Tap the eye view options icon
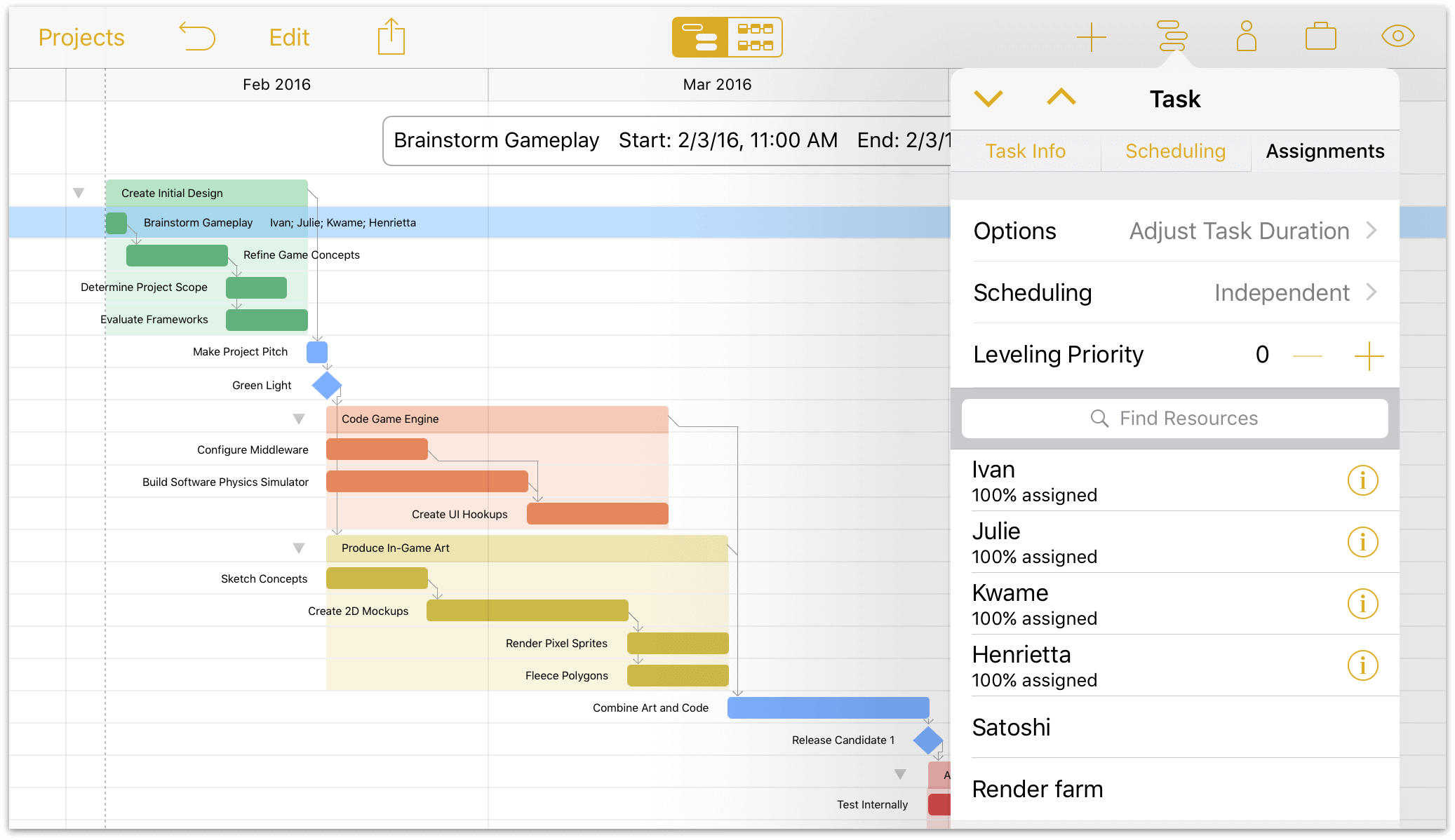1455x840 pixels. pyautogui.click(x=1397, y=36)
